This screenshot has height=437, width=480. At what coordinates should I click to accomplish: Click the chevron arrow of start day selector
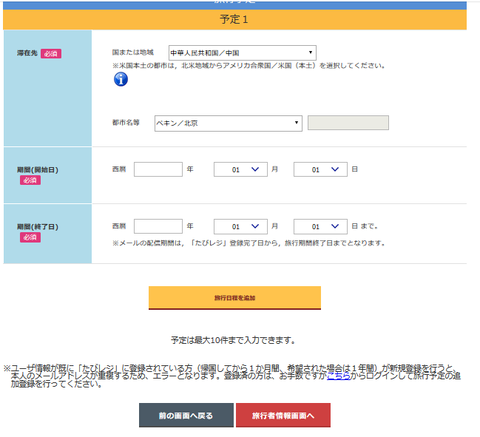335,169
